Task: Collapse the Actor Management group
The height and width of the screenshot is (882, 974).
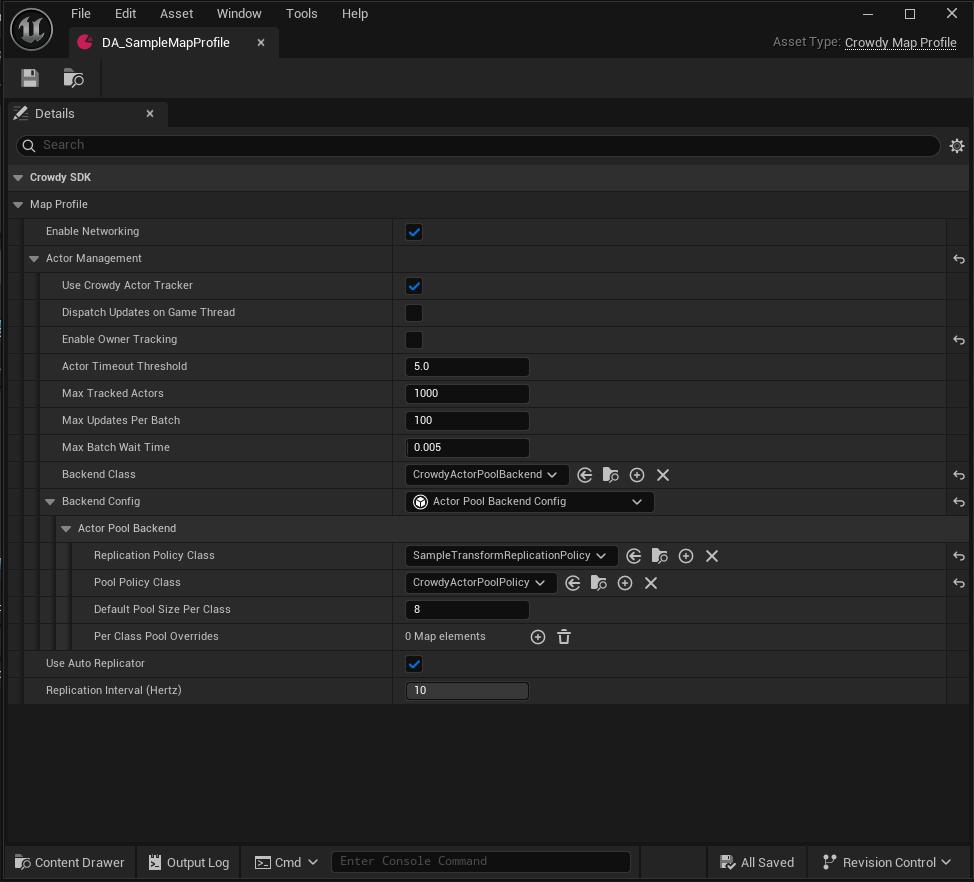Action: click(x=34, y=258)
